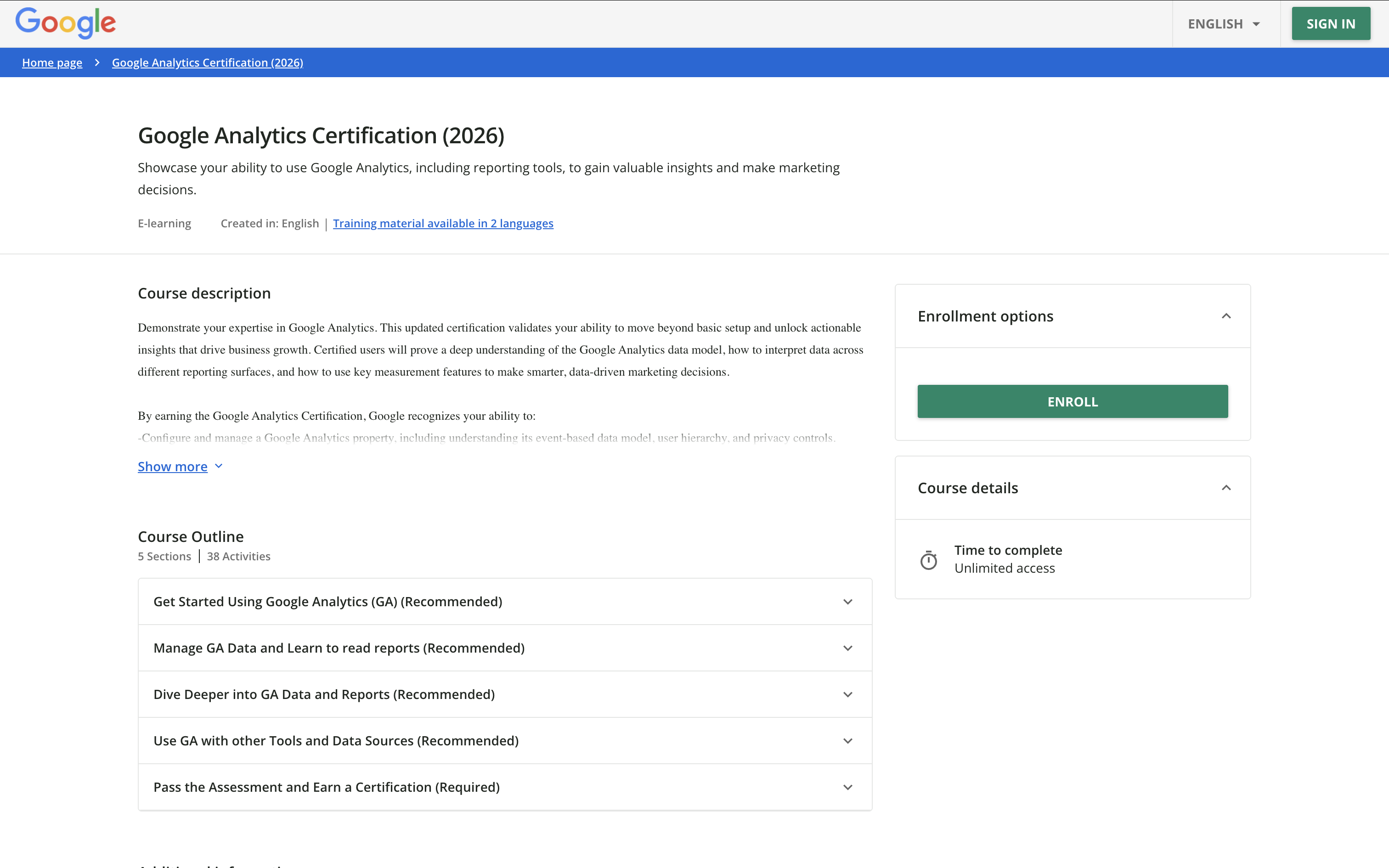Expand Pass the Assessment section chevron

[x=848, y=788]
